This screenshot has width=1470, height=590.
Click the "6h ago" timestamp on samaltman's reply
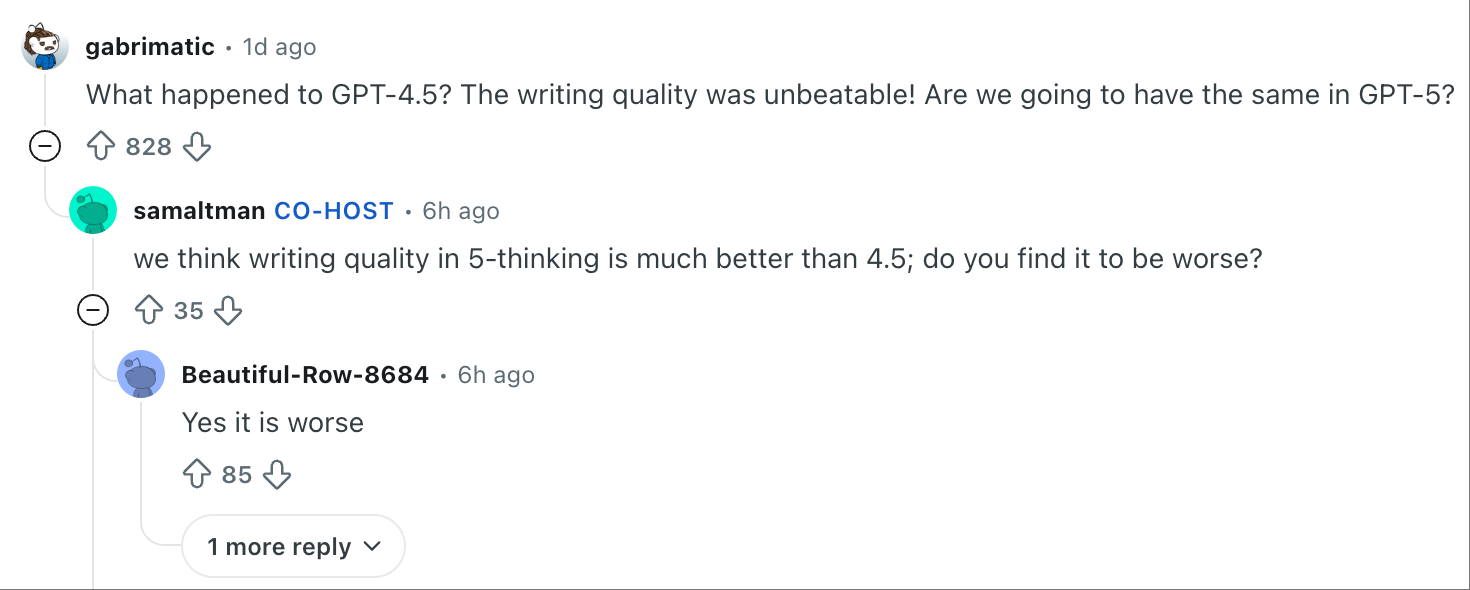click(461, 211)
